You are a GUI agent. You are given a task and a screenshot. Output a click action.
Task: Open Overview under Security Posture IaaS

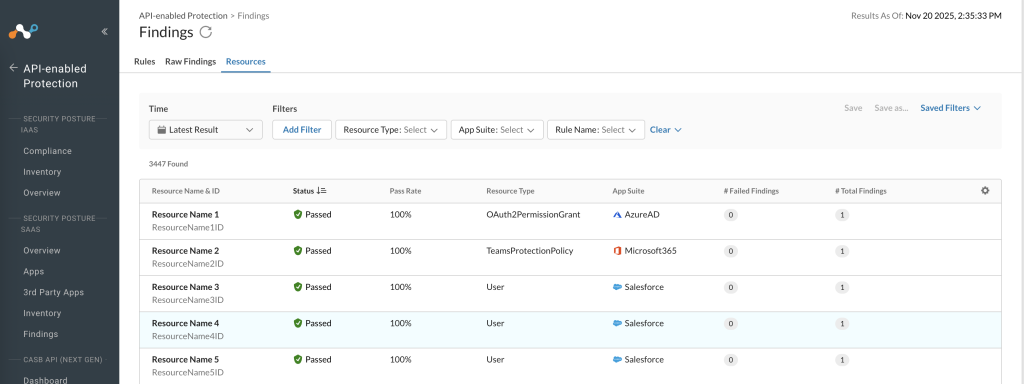42,193
